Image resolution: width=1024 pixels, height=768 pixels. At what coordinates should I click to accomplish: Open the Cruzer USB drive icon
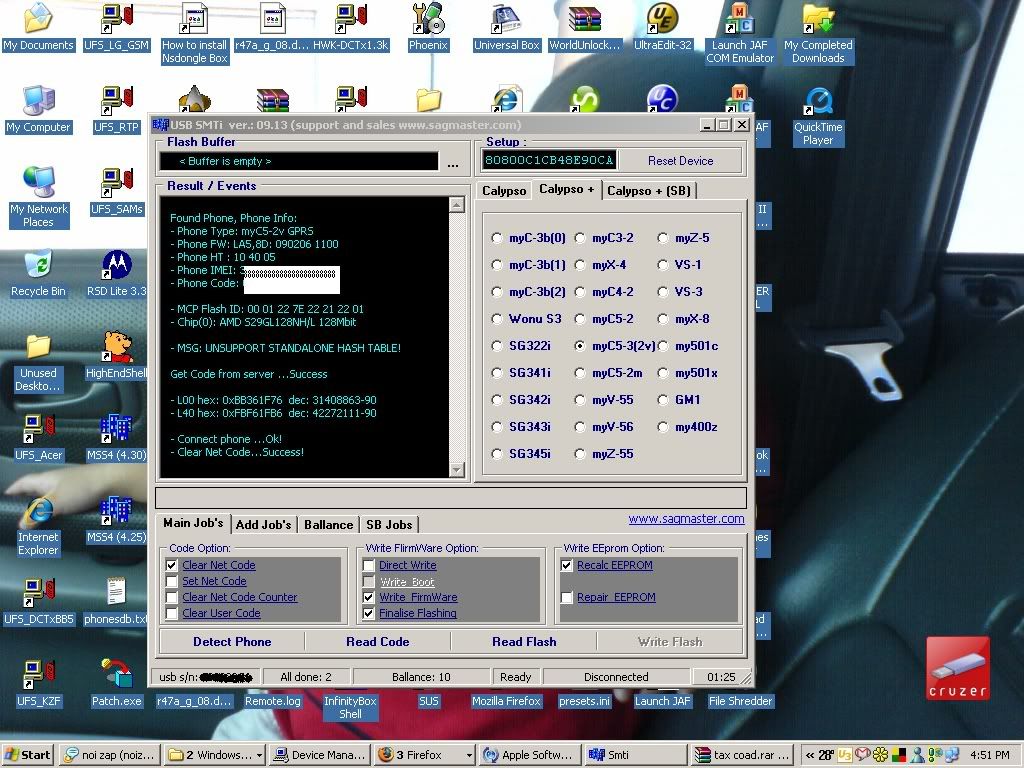(957, 668)
